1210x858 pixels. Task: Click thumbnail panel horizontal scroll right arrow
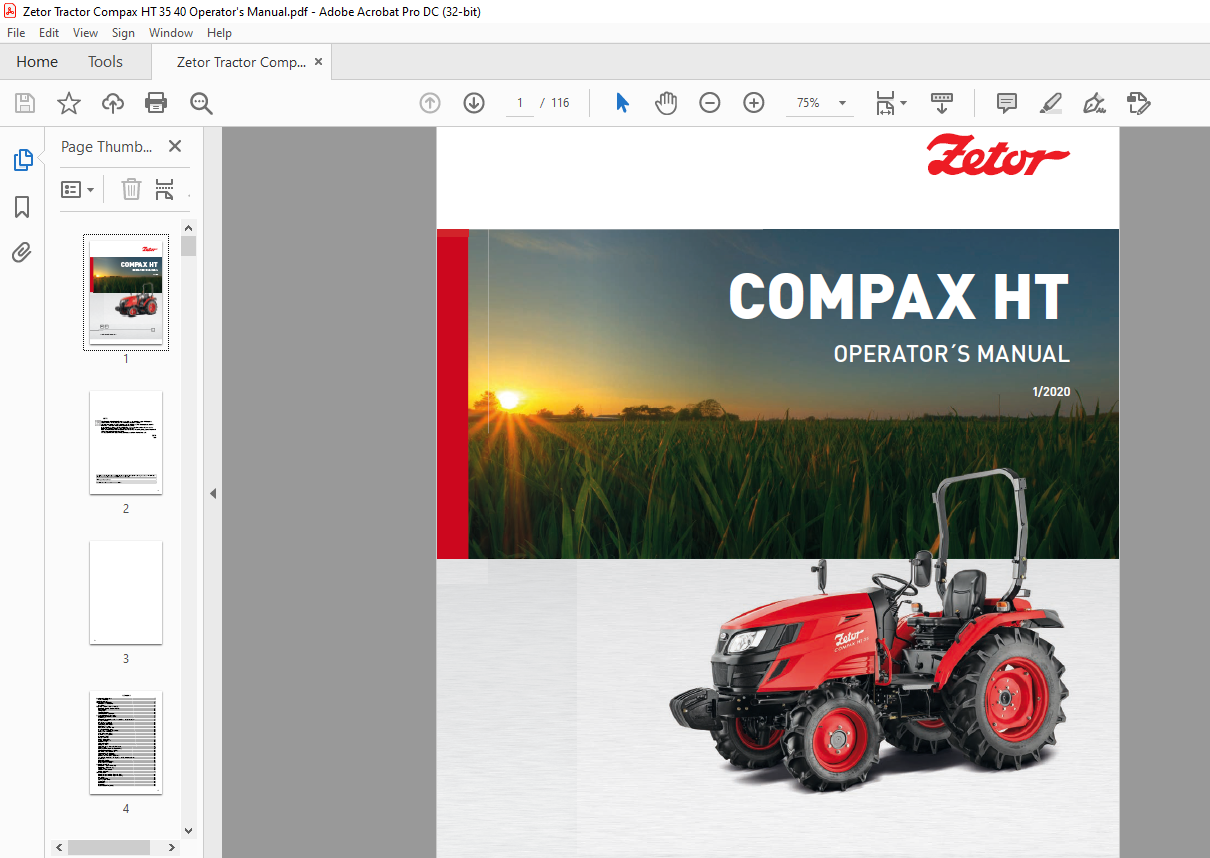tap(173, 847)
